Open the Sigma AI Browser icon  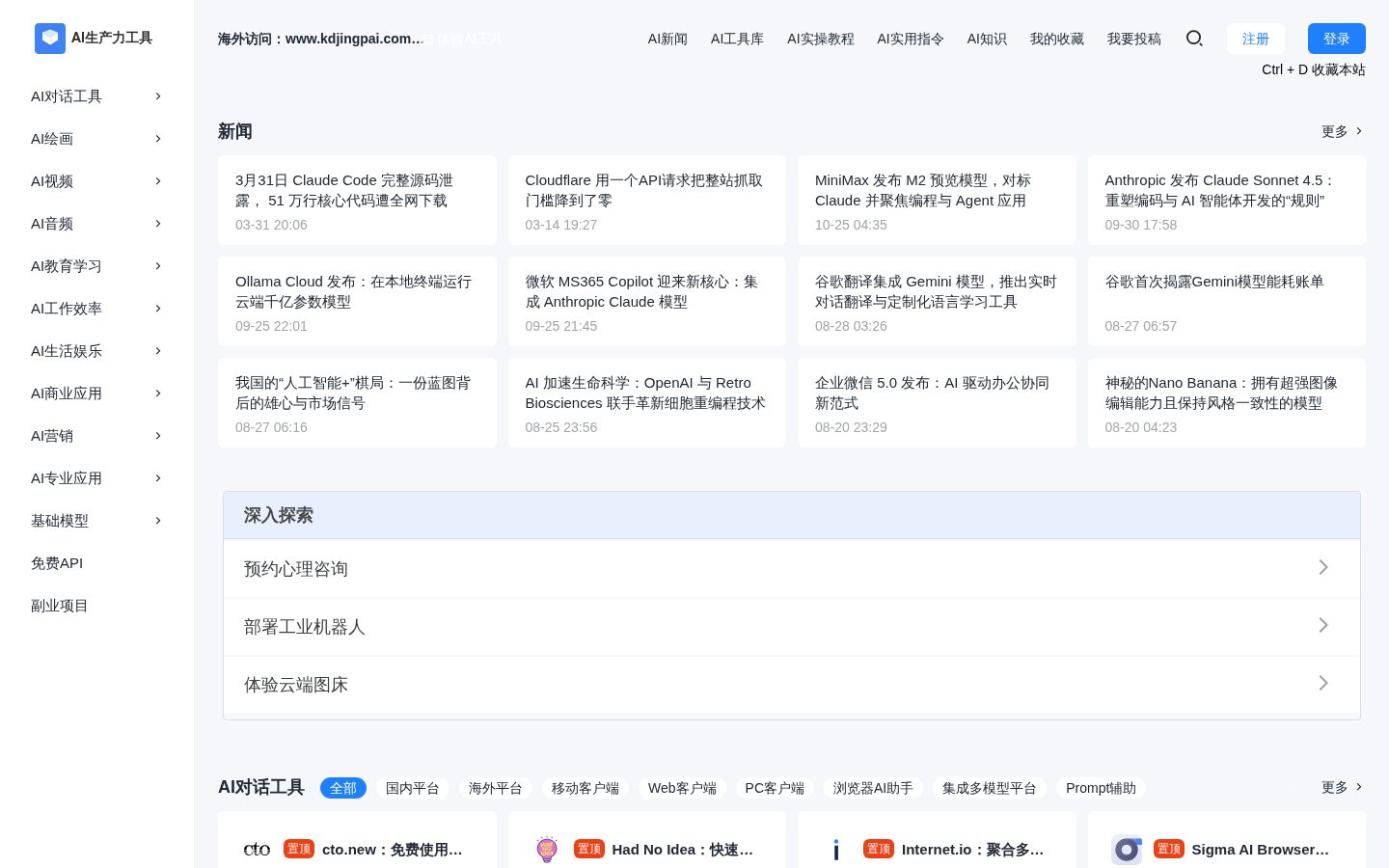tap(1127, 849)
